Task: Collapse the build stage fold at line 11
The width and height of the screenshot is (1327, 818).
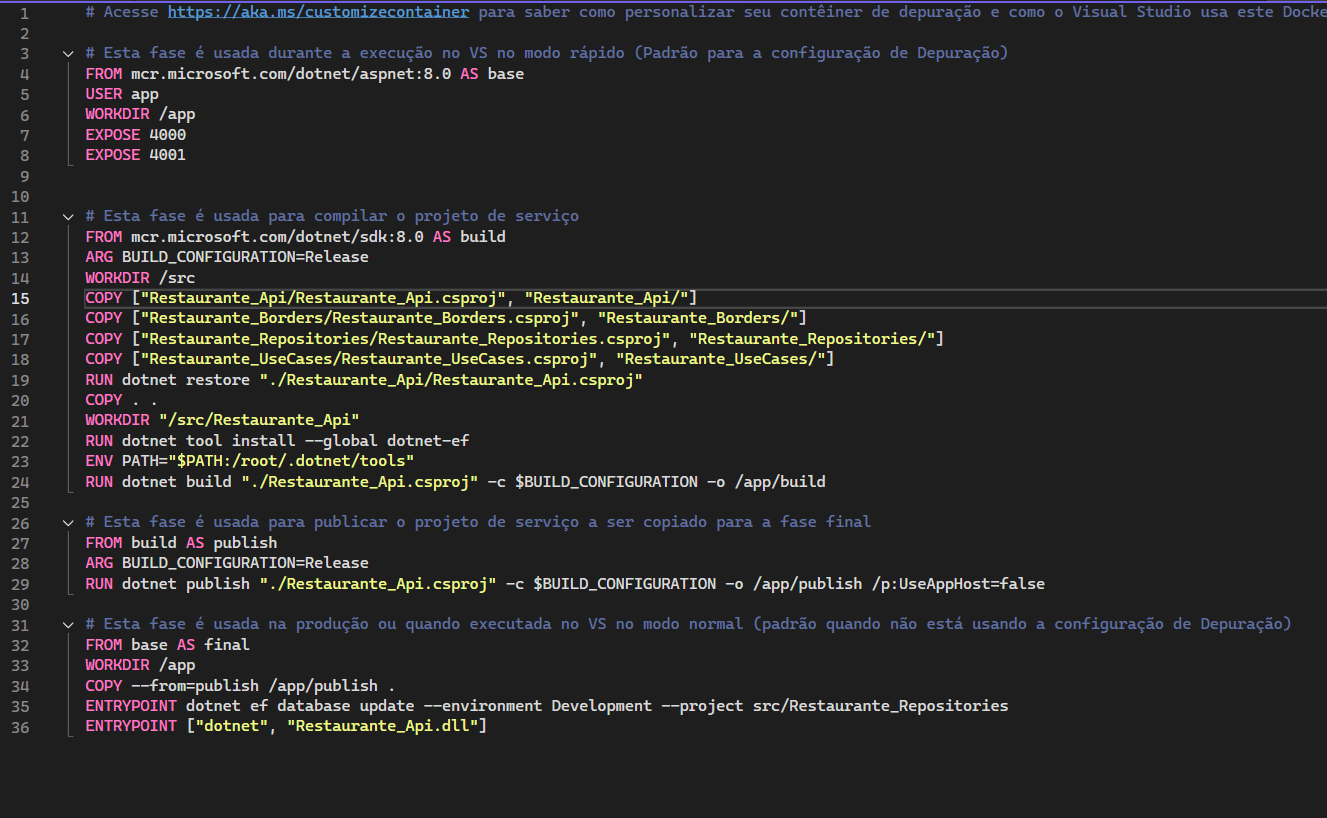Action: point(67,216)
